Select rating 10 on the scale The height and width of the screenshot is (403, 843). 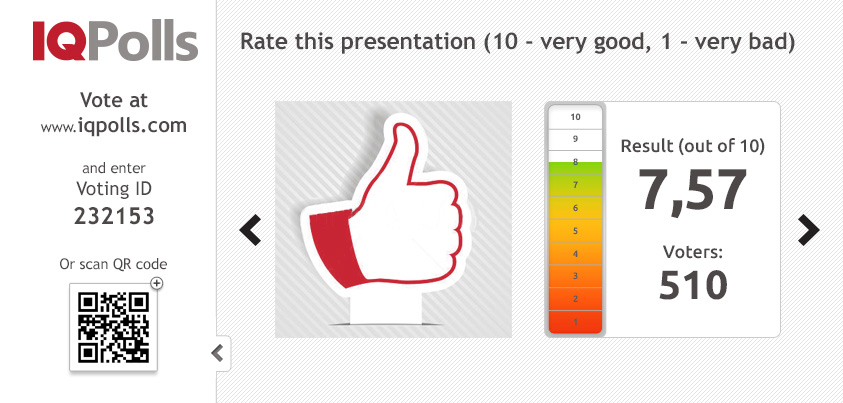coord(575,117)
